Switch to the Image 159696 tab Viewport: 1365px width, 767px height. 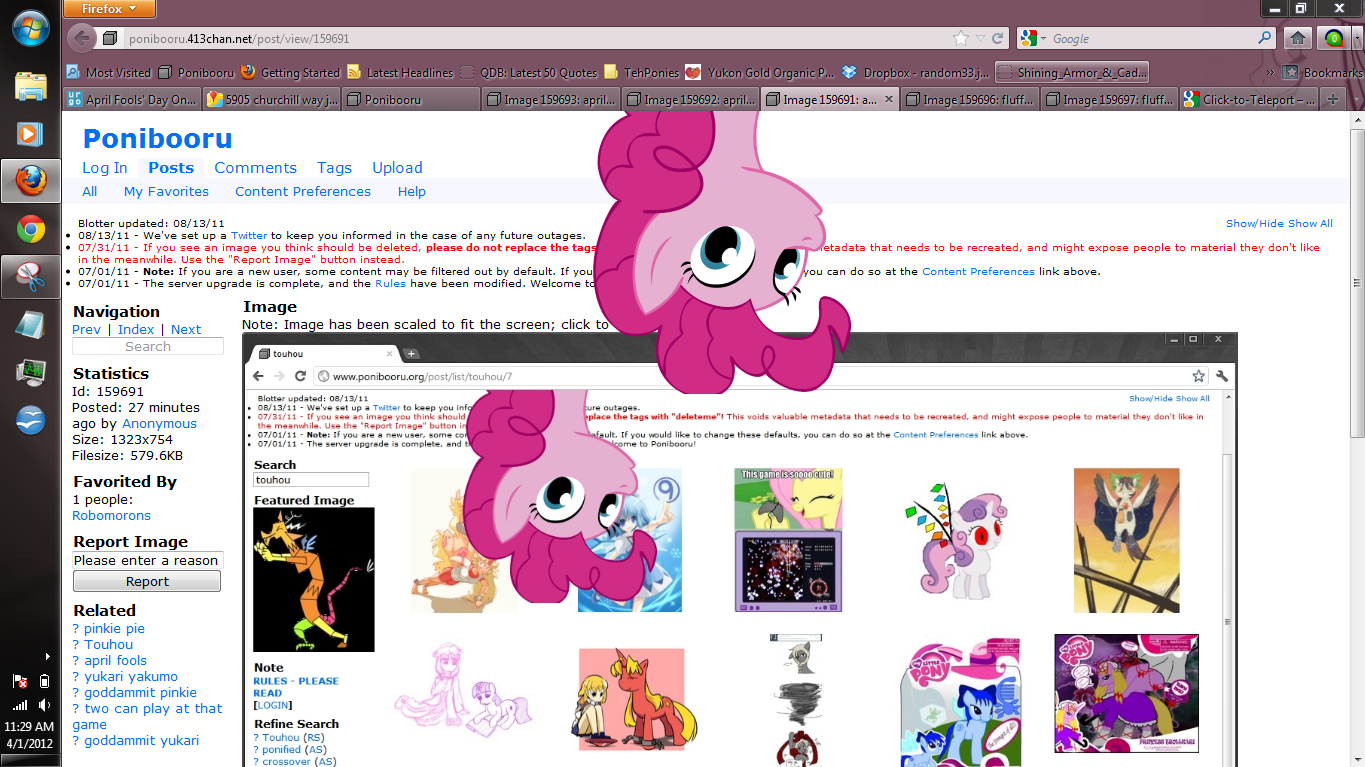969,99
